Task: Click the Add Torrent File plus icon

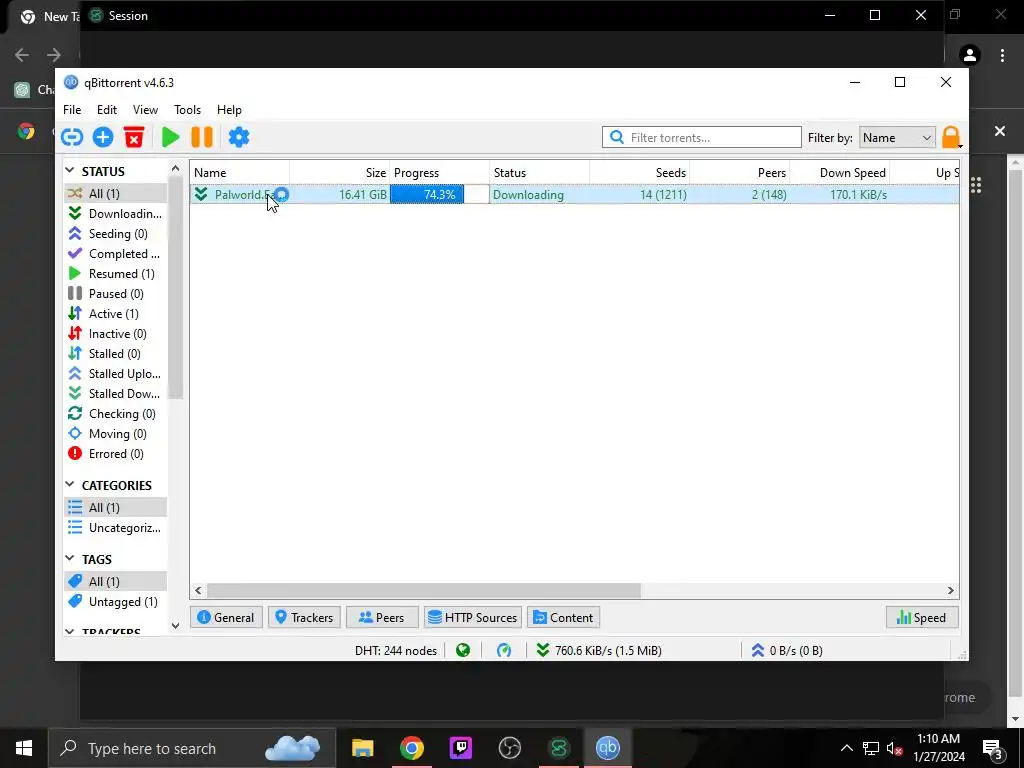Action: coord(103,137)
